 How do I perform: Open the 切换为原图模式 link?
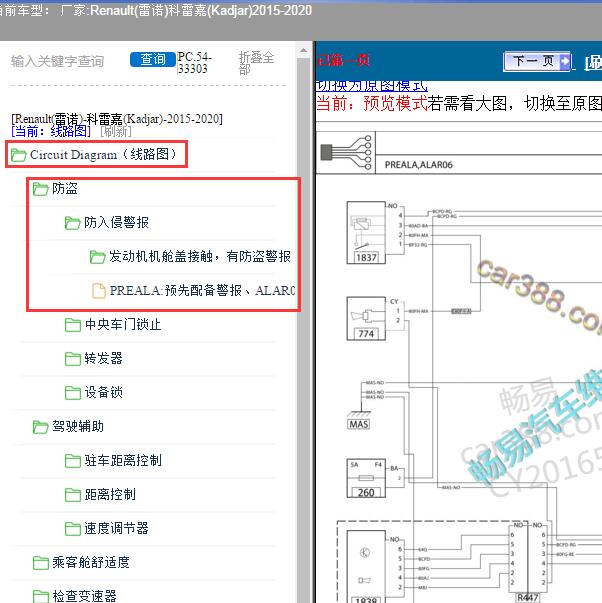(371, 85)
